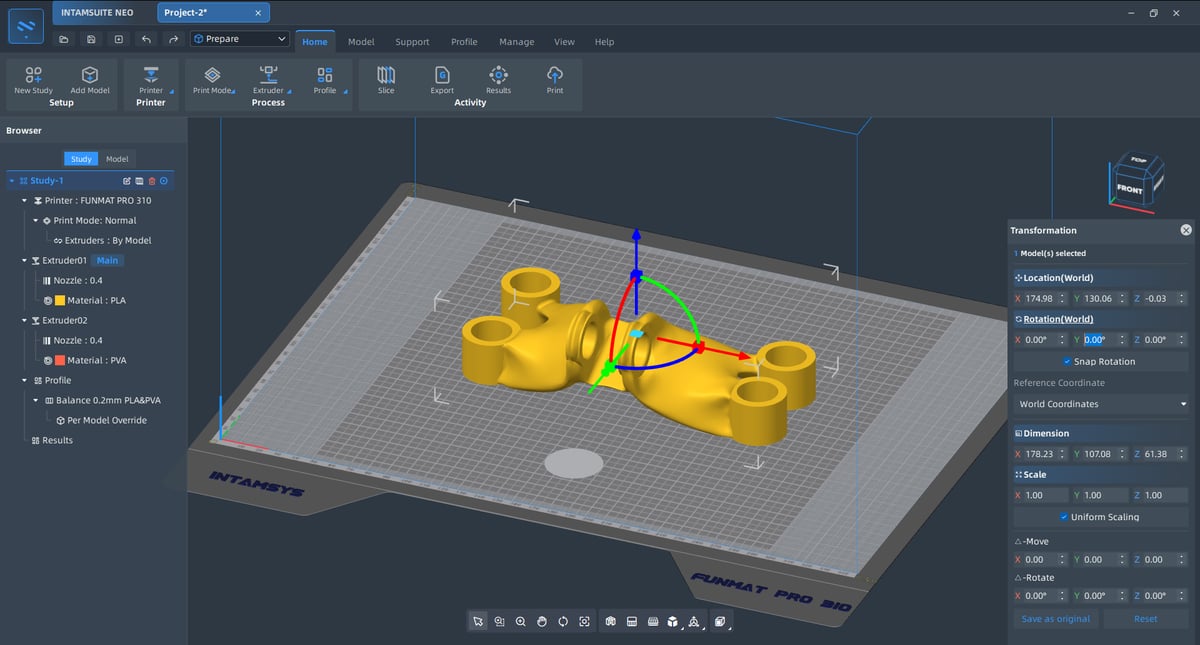Screen dimensions: 1200x645
Task: Click the edit icon on Study-1 row
Action: (x=127, y=181)
